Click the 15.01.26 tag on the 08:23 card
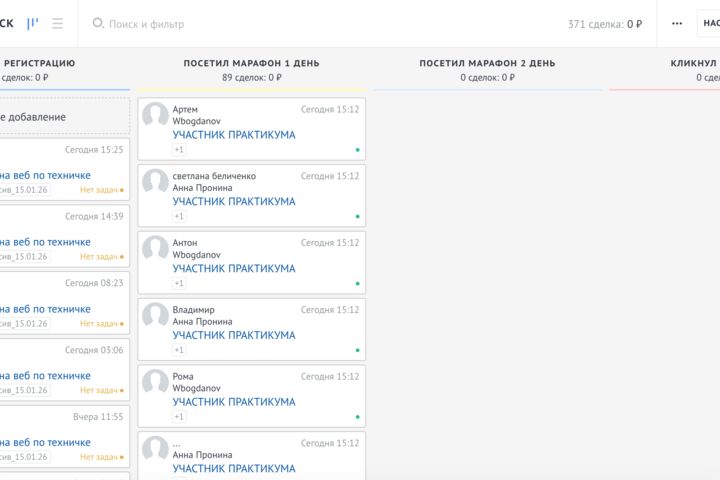Screen dimensions: 720x480 click(24, 323)
